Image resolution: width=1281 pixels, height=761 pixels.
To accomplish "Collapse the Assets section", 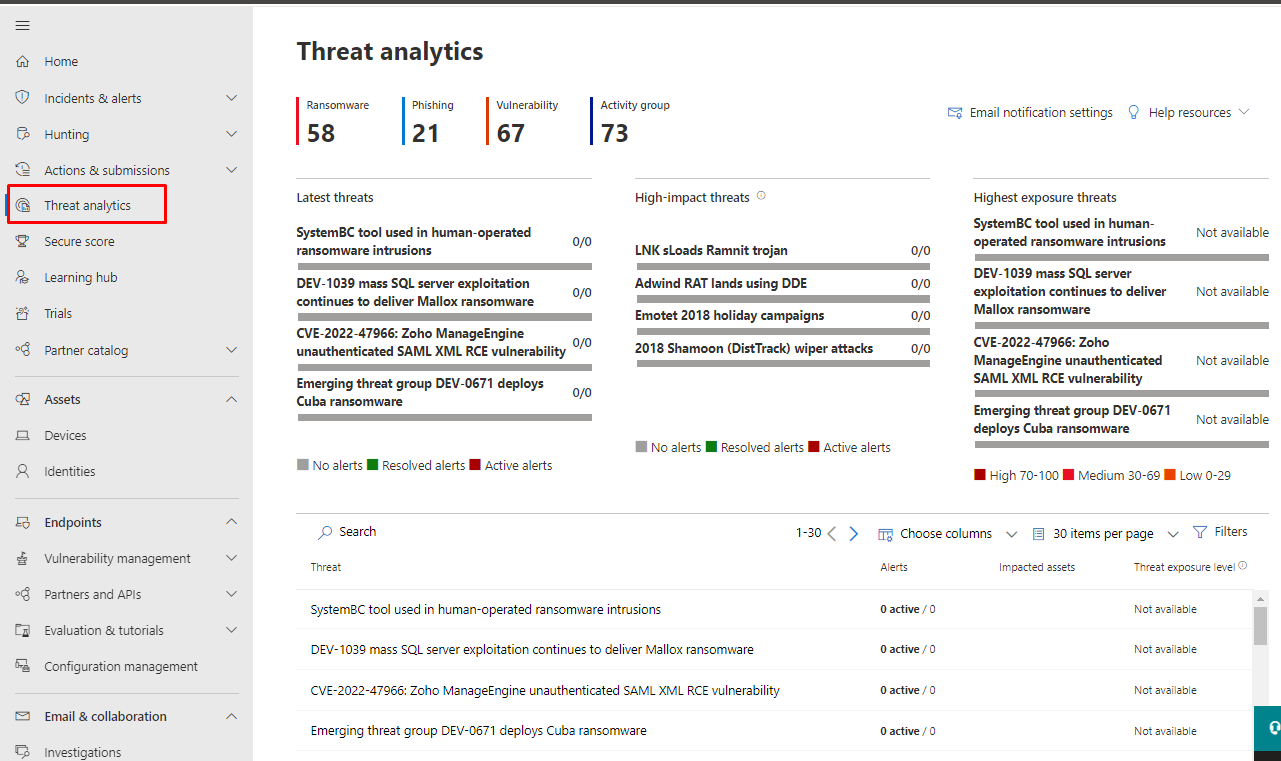I will (x=231, y=400).
